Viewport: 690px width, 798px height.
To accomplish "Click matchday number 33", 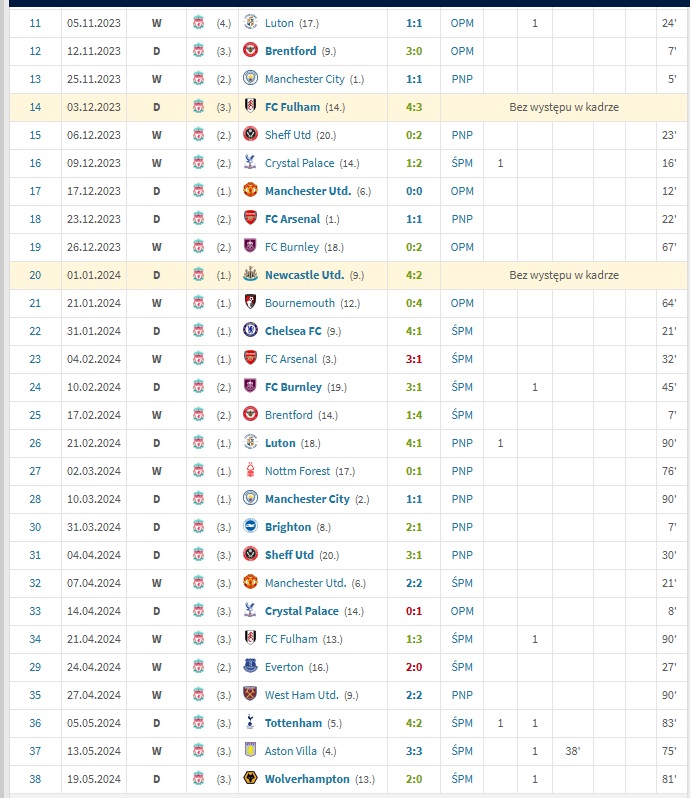I will tap(35, 611).
